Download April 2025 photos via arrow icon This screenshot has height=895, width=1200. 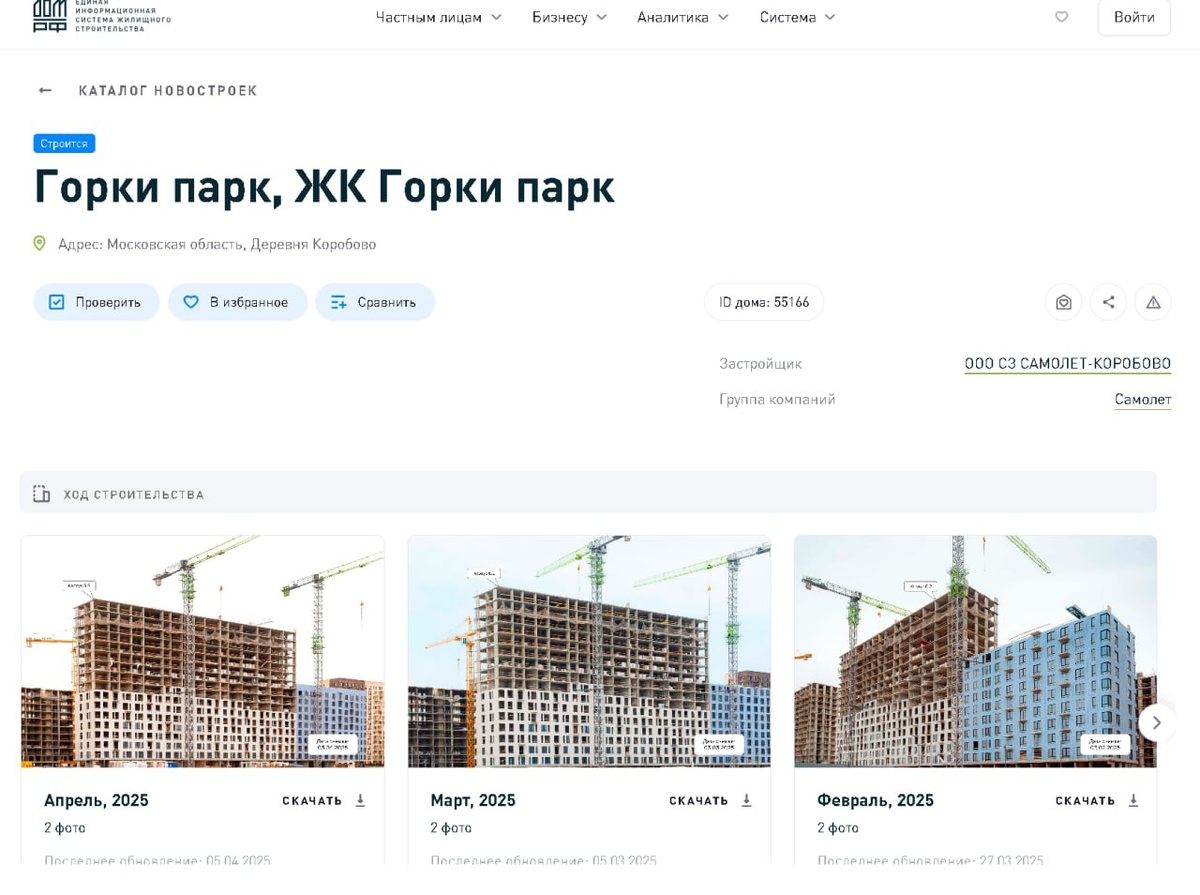361,800
